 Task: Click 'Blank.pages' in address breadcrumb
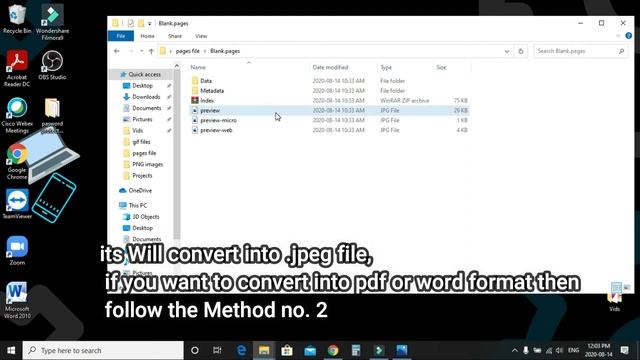(225, 51)
